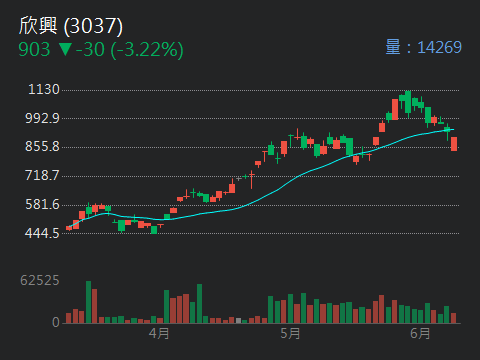
Task: Click the 992.9 price axis label
Action: click(x=42, y=118)
